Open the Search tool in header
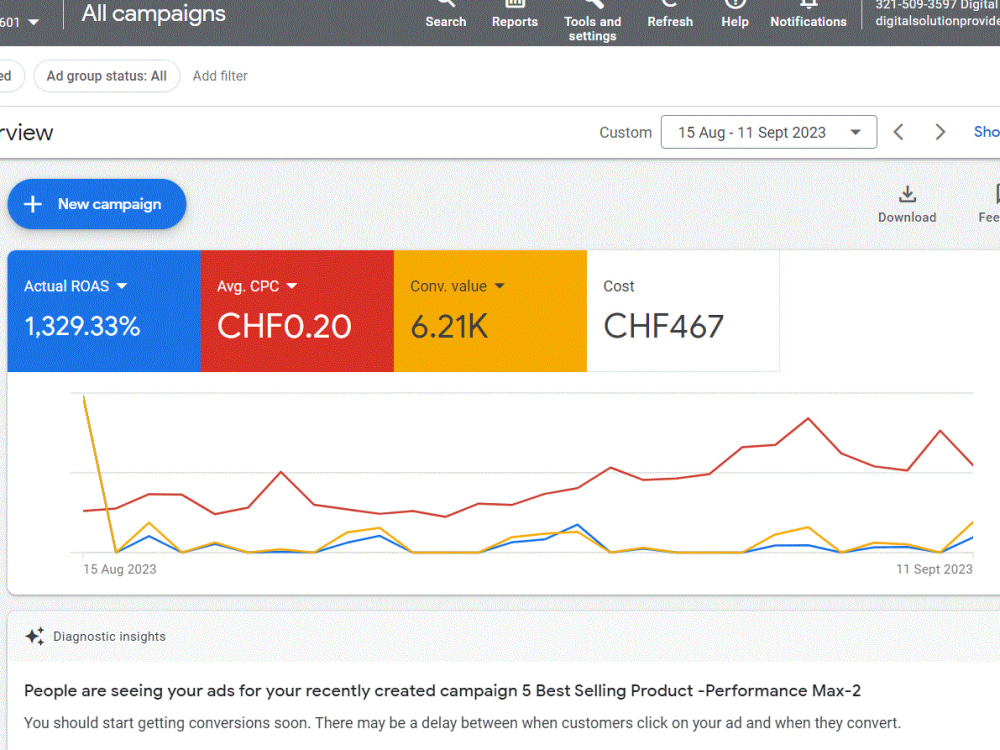 click(x=445, y=15)
